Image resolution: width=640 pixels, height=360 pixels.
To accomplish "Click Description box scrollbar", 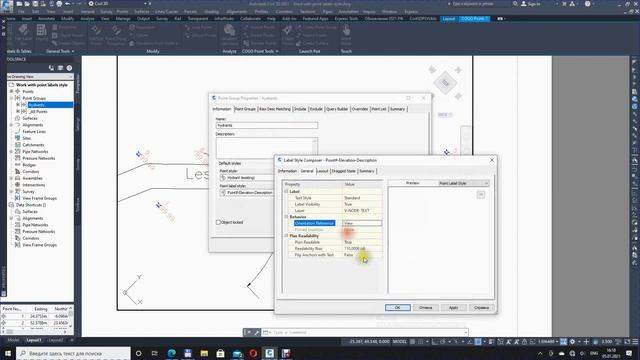I will click(x=315, y=148).
